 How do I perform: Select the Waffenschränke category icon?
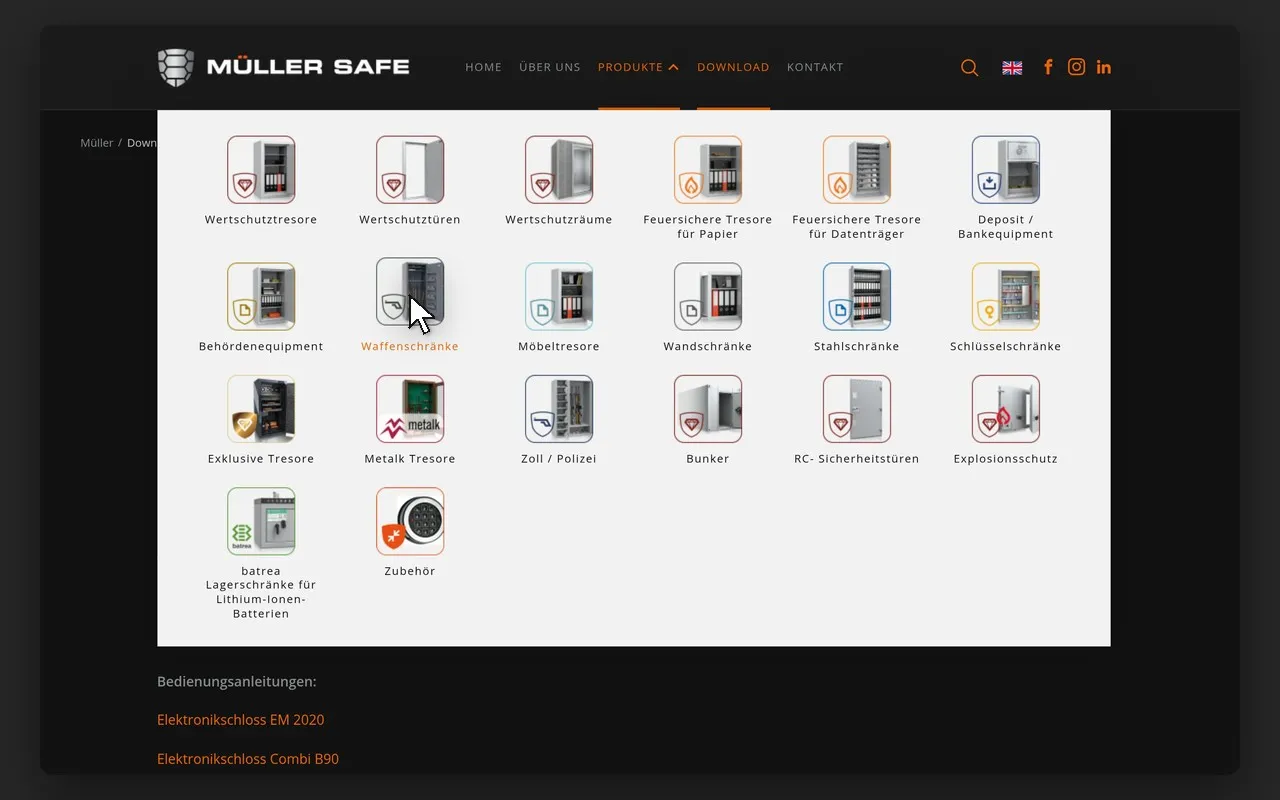click(410, 292)
